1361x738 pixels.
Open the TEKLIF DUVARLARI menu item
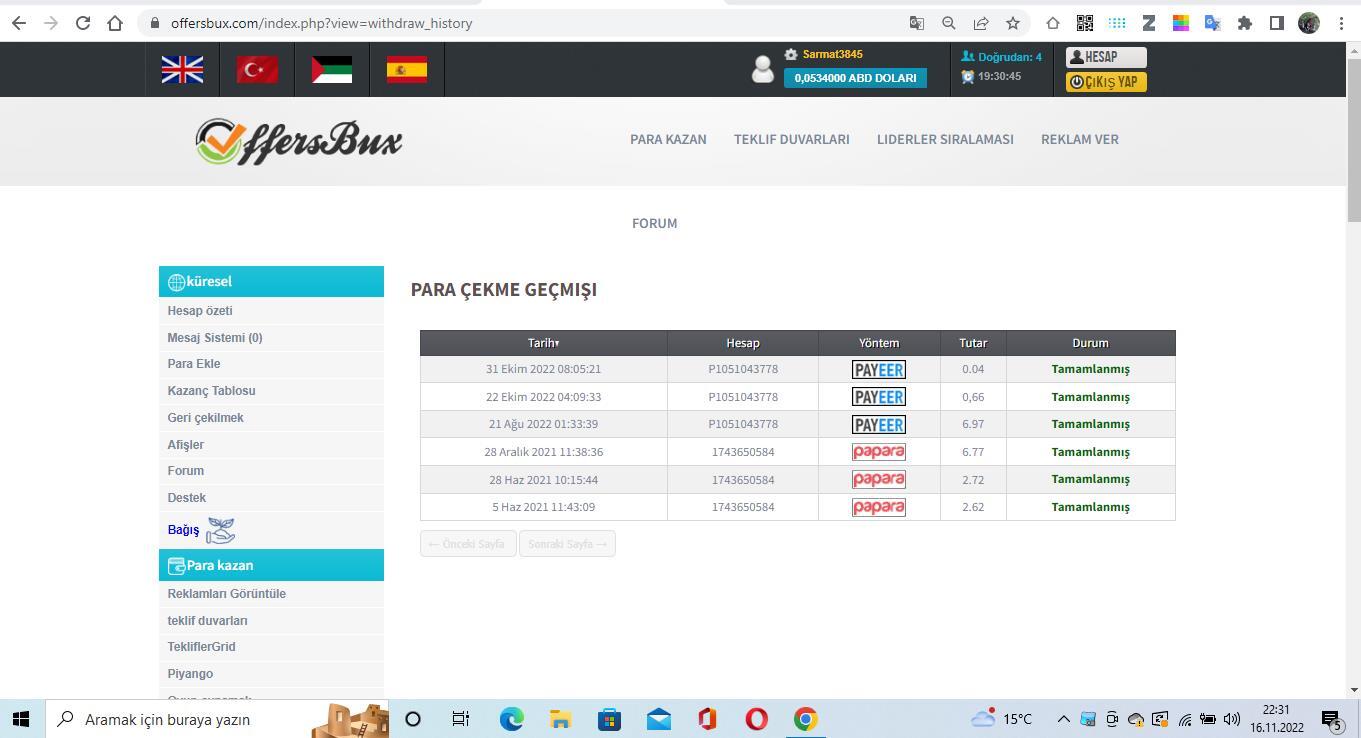[x=791, y=139]
